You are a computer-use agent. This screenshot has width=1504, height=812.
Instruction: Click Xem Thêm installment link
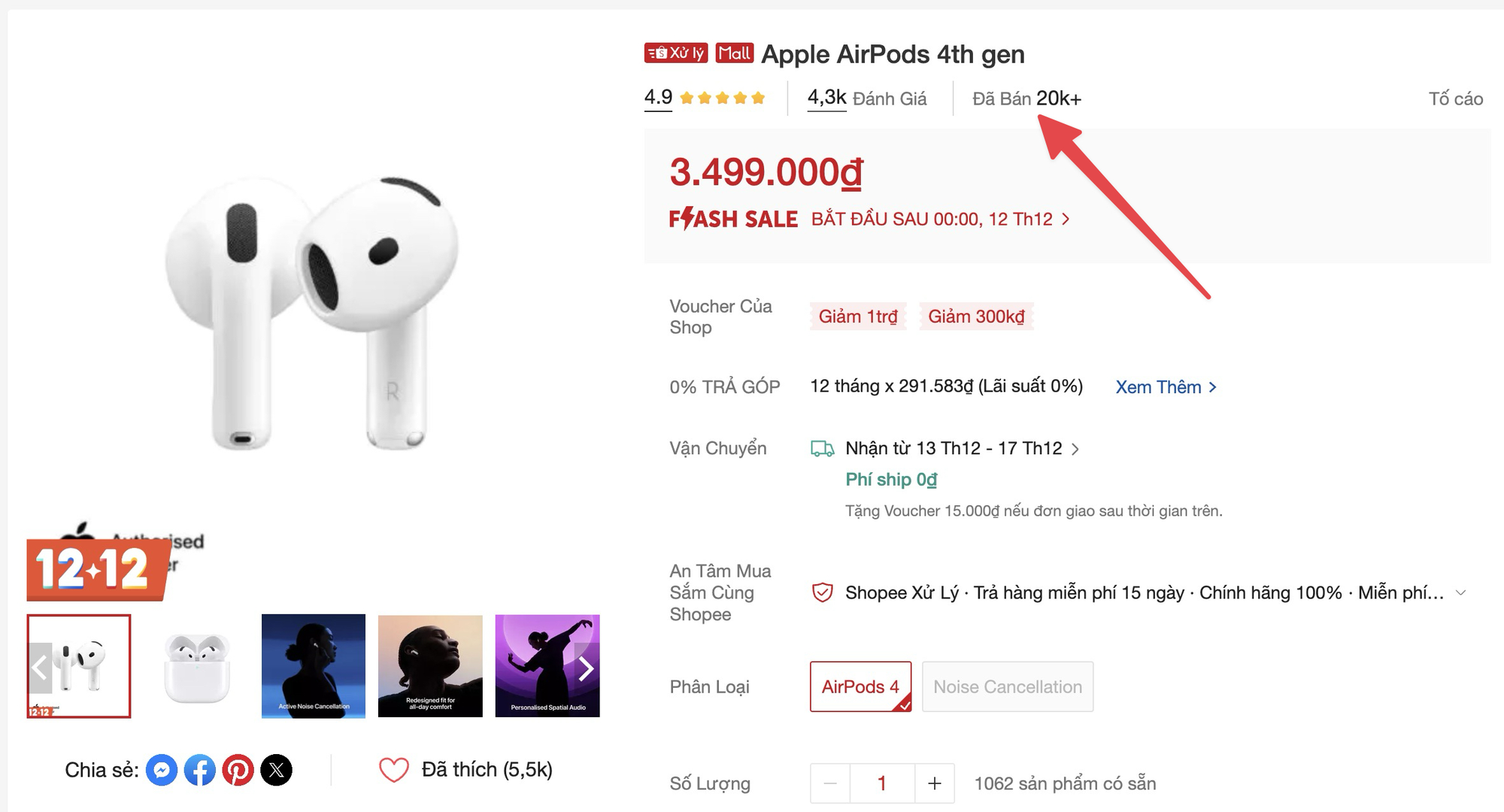(1165, 387)
